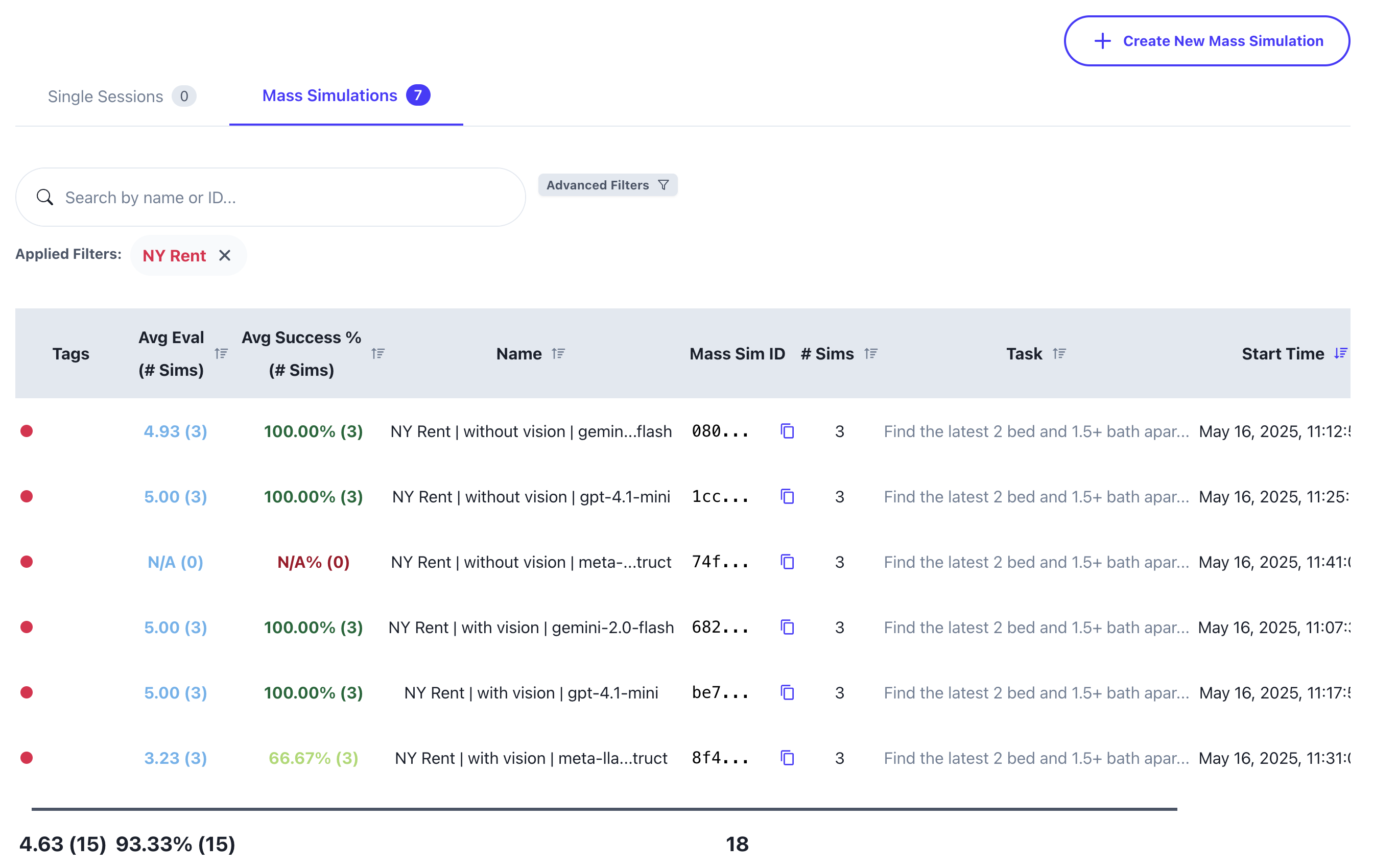Open the NY Rent with vision gpt-4.1-mini simulation
The height and width of the screenshot is (868, 1373).
tap(531, 693)
